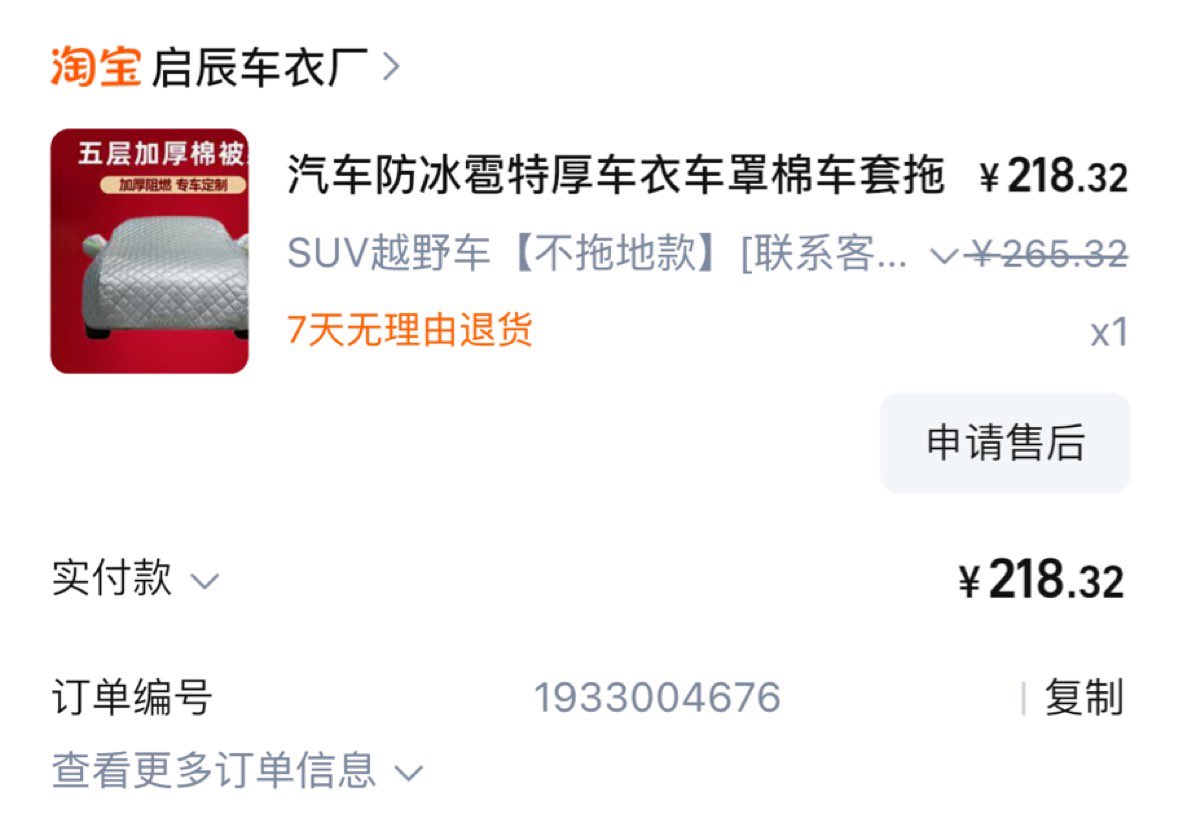Screen dimensions: 1179x824
Task: Open 查看更多订单信息 link
Action: [214, 771]
